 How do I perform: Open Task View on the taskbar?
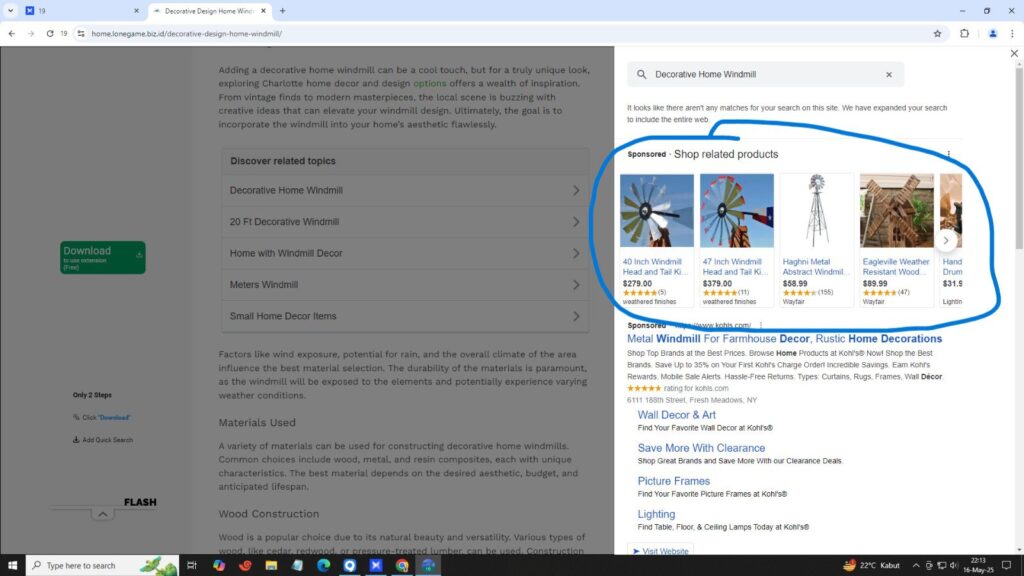(x=192, y=565)
